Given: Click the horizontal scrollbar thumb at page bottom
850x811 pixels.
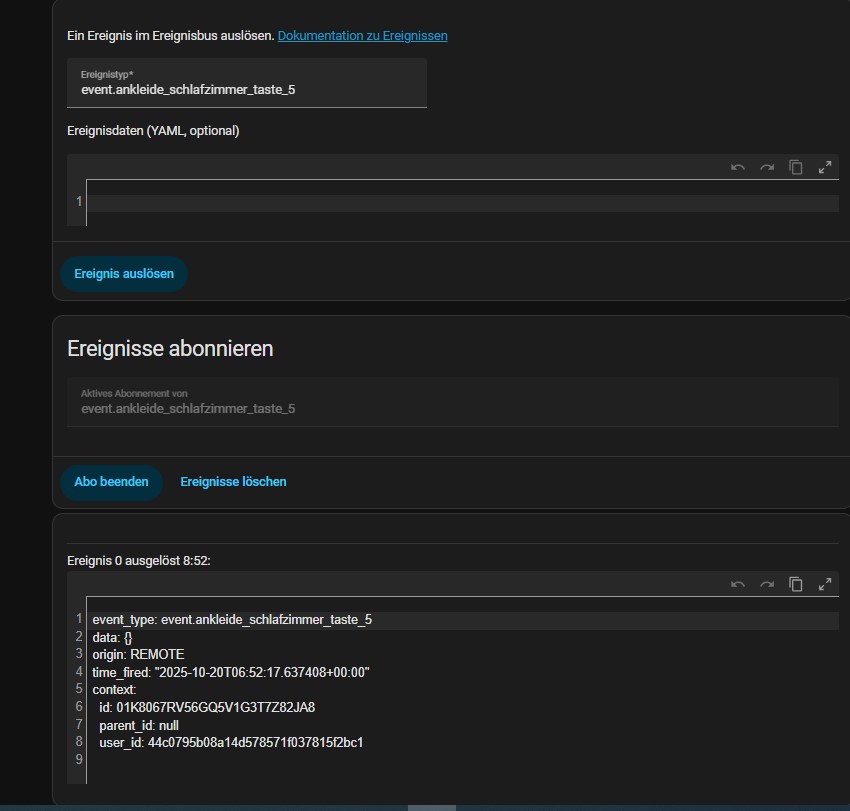Looking at the screenshot, I should pos(432,807).
